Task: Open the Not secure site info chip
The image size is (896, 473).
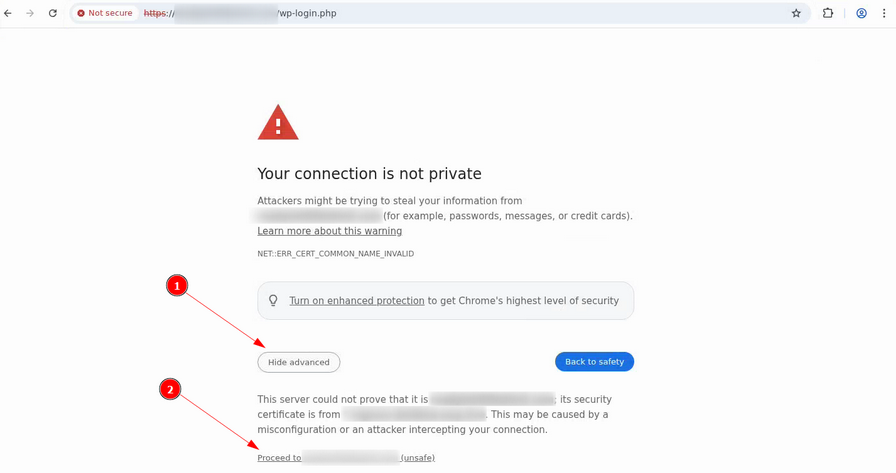Action: click(105, 13)
